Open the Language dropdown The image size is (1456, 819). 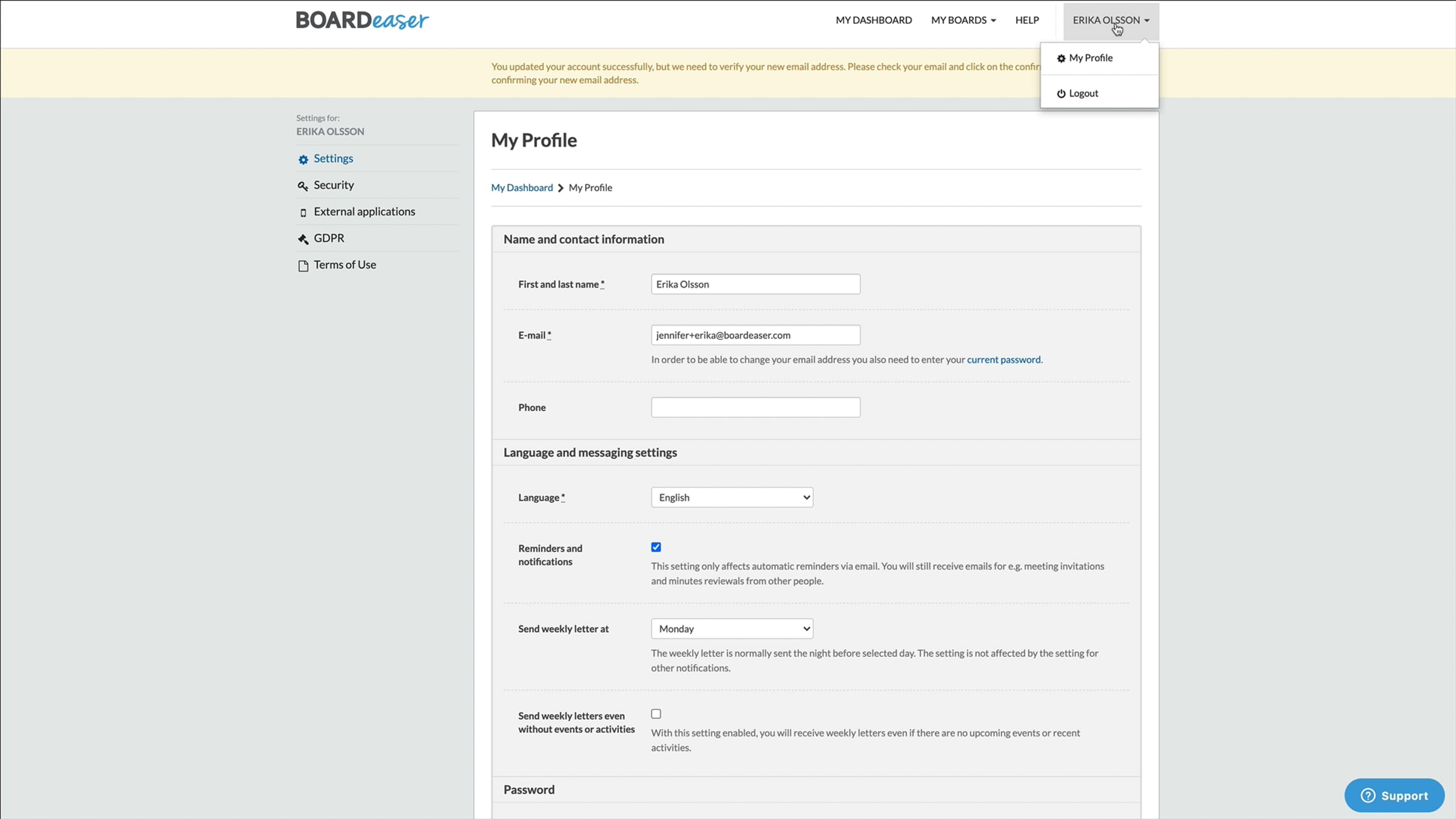point(732,497)
